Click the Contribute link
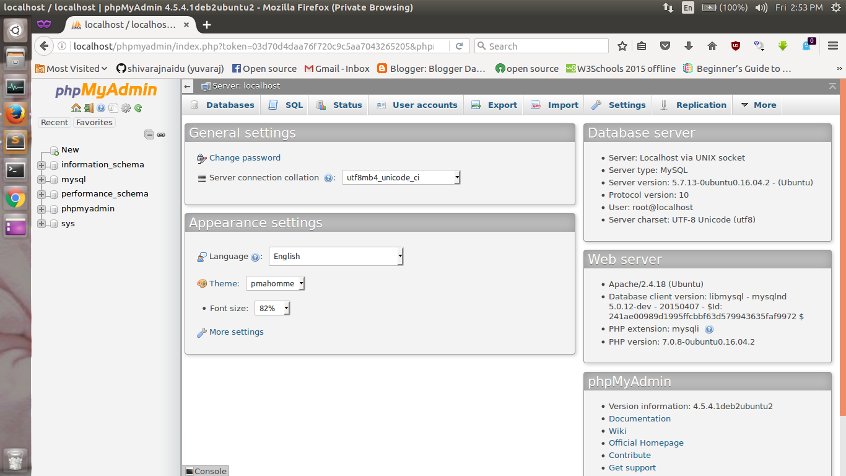 tap(630, 455)
